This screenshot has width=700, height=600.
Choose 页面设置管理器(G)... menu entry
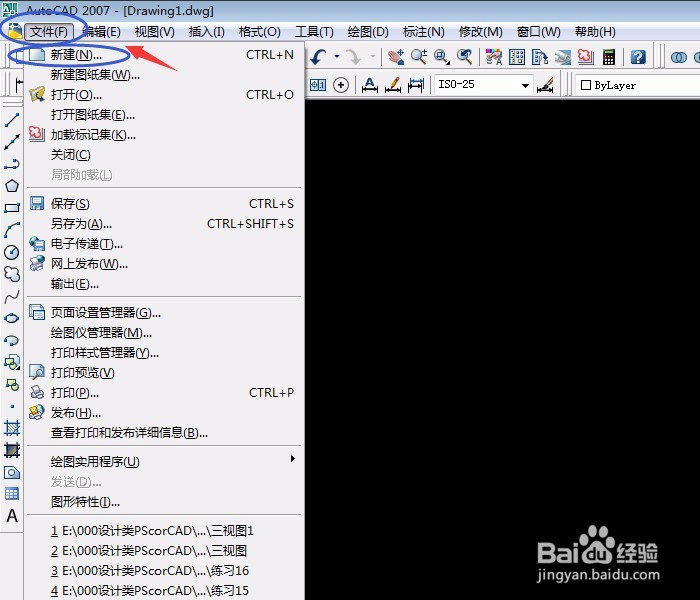coord(164,312)
